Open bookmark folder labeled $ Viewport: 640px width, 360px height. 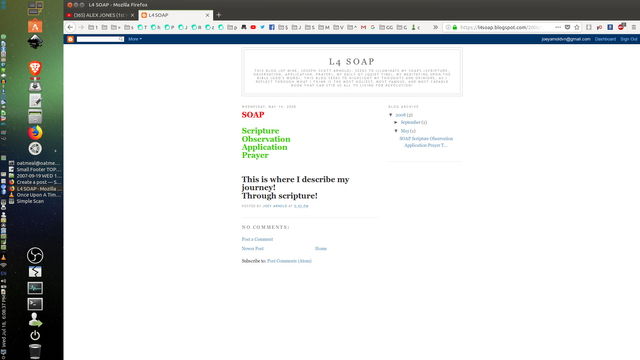tap(283, 27)
